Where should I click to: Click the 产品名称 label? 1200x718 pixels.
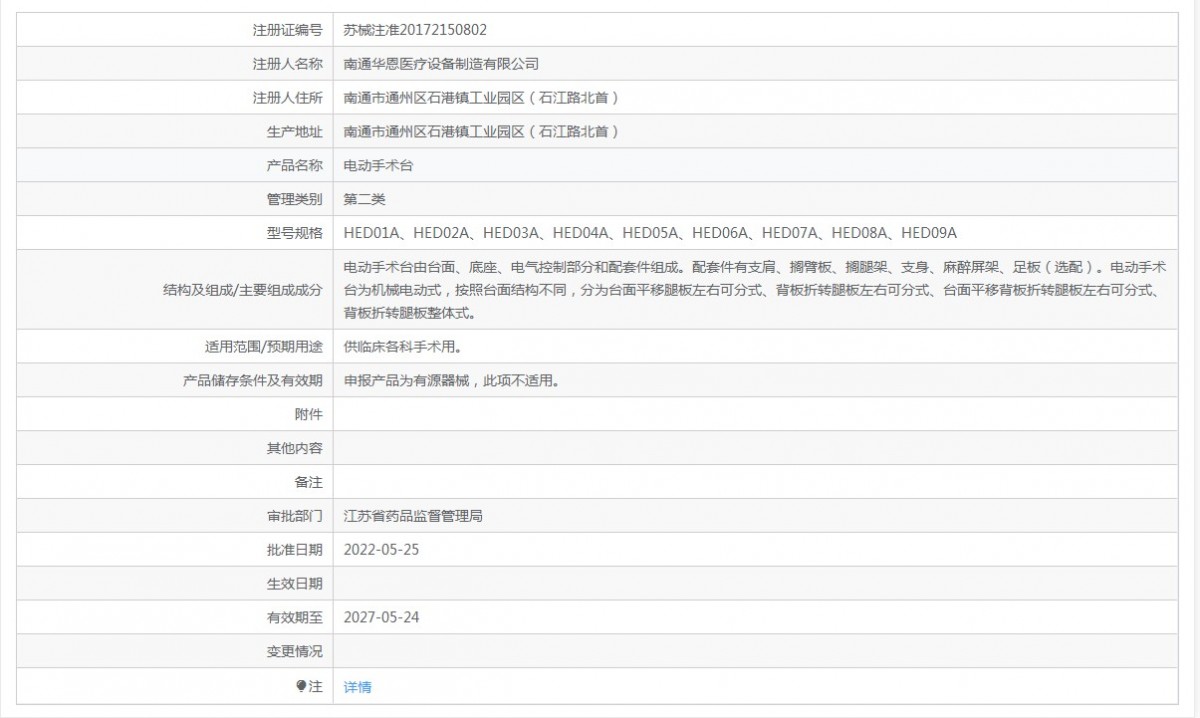[295, 165]
